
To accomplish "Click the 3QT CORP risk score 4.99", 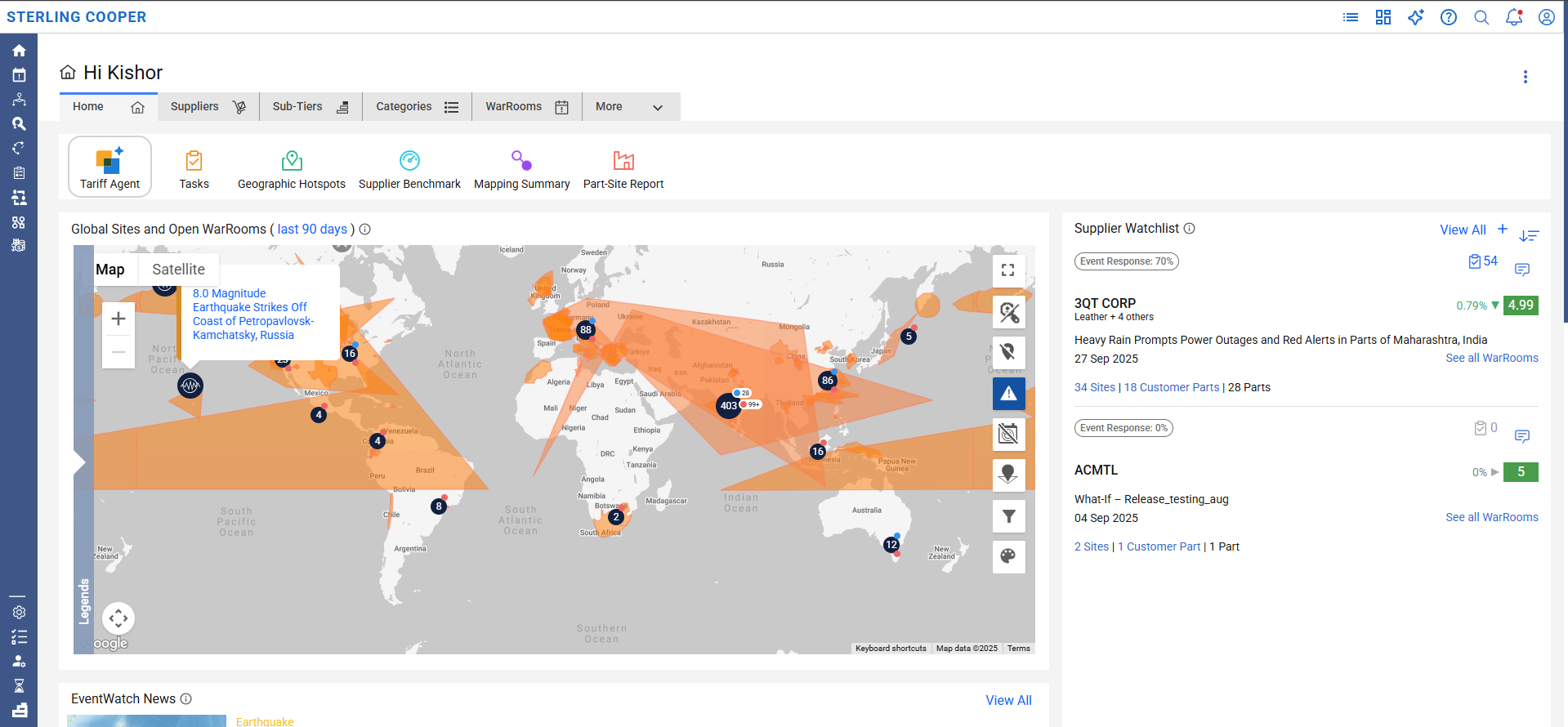I will [1521, 306].
